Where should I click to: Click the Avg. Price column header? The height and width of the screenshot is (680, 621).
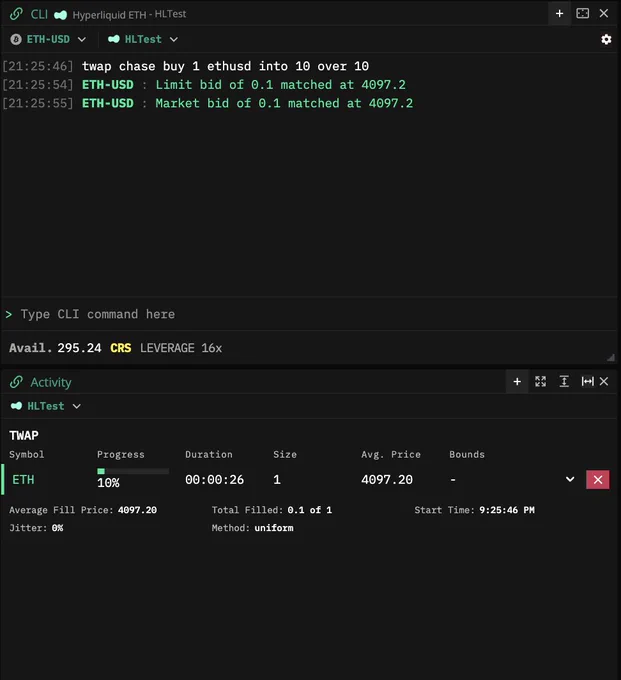pos(391,454)
